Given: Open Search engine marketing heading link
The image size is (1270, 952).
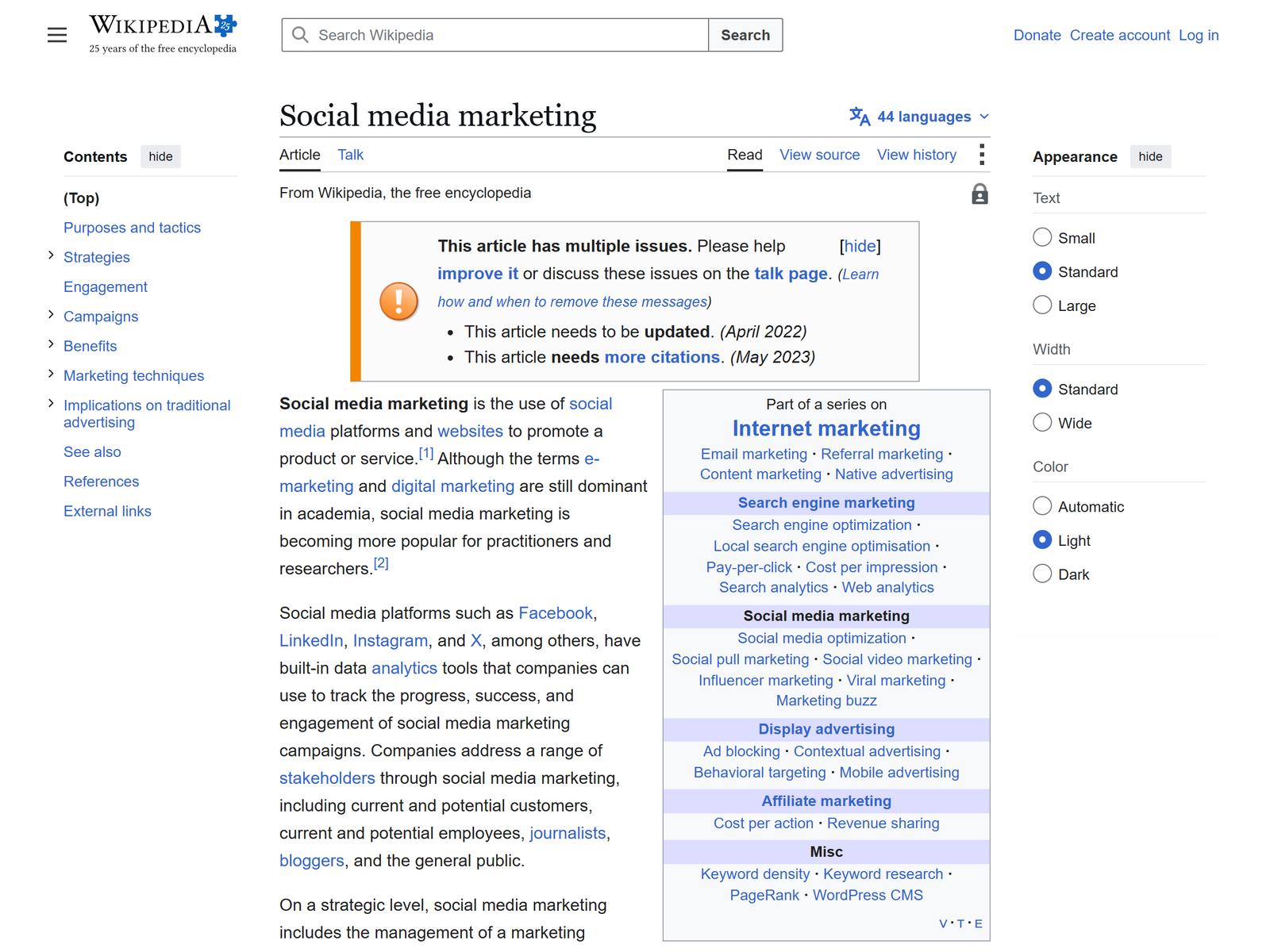Looking at the screenshot, I should [x=826, y=503].
